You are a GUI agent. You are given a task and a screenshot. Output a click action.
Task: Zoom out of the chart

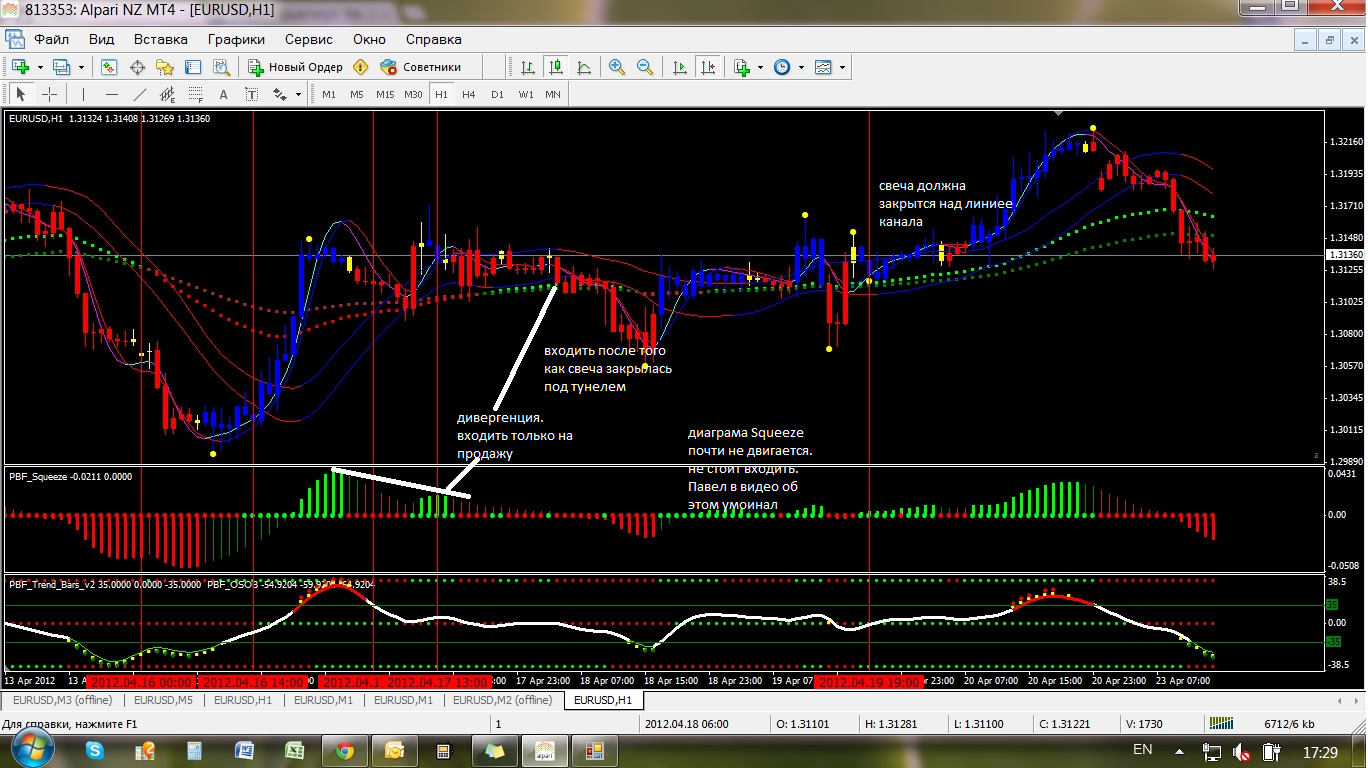click(645, 67)
